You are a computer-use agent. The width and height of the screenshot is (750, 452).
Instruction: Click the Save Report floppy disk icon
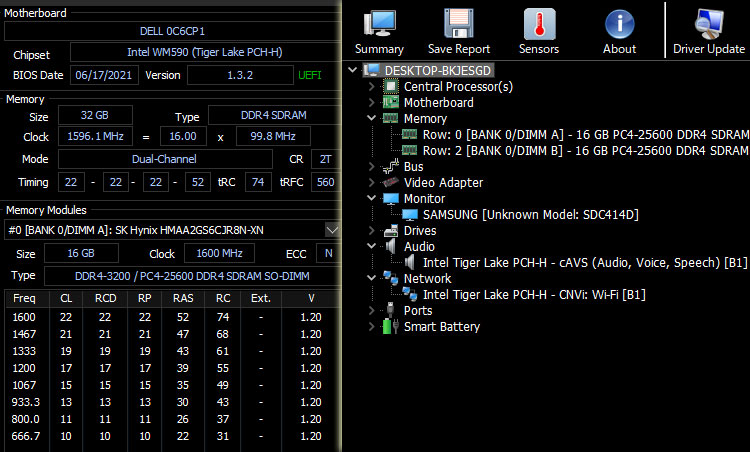click(x=459, y=24)
